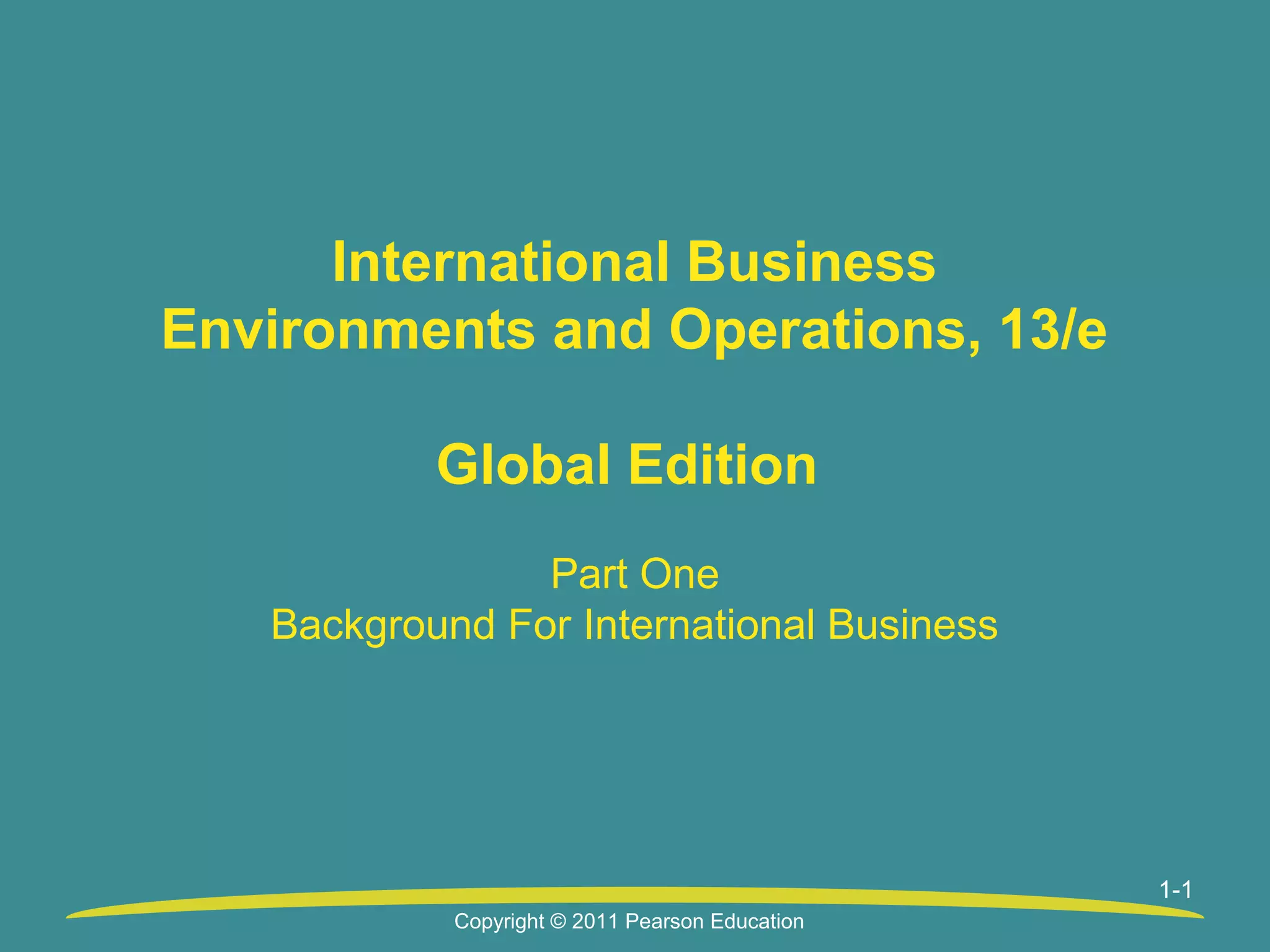Click the 'Environments and Operations, 13/e' line

(x=634, y=330)
